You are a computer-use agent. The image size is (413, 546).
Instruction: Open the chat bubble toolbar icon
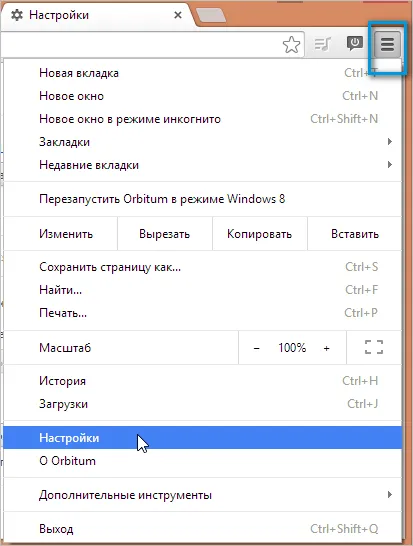click(x=355, y=44)
